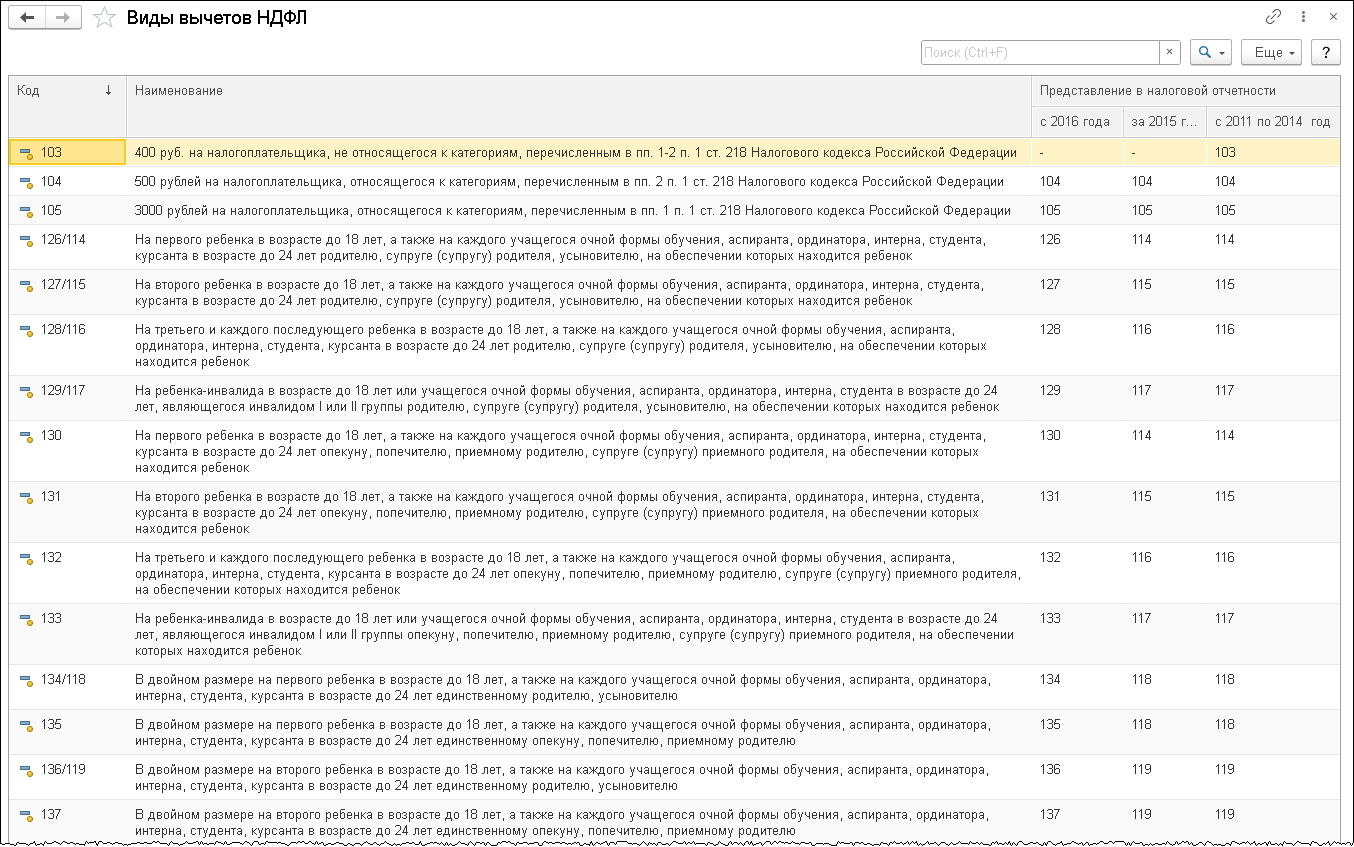The width and height of the screenshot is (1354, 847).
Task: Select the row icon for code 135
Action: coord(27,725)
